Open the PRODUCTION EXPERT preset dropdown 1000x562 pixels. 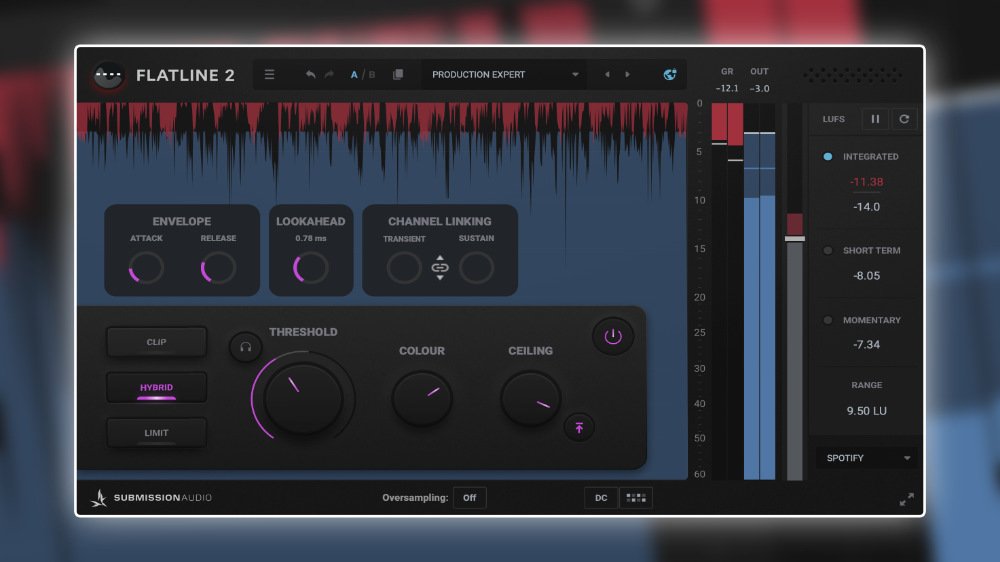coord(504,75)
